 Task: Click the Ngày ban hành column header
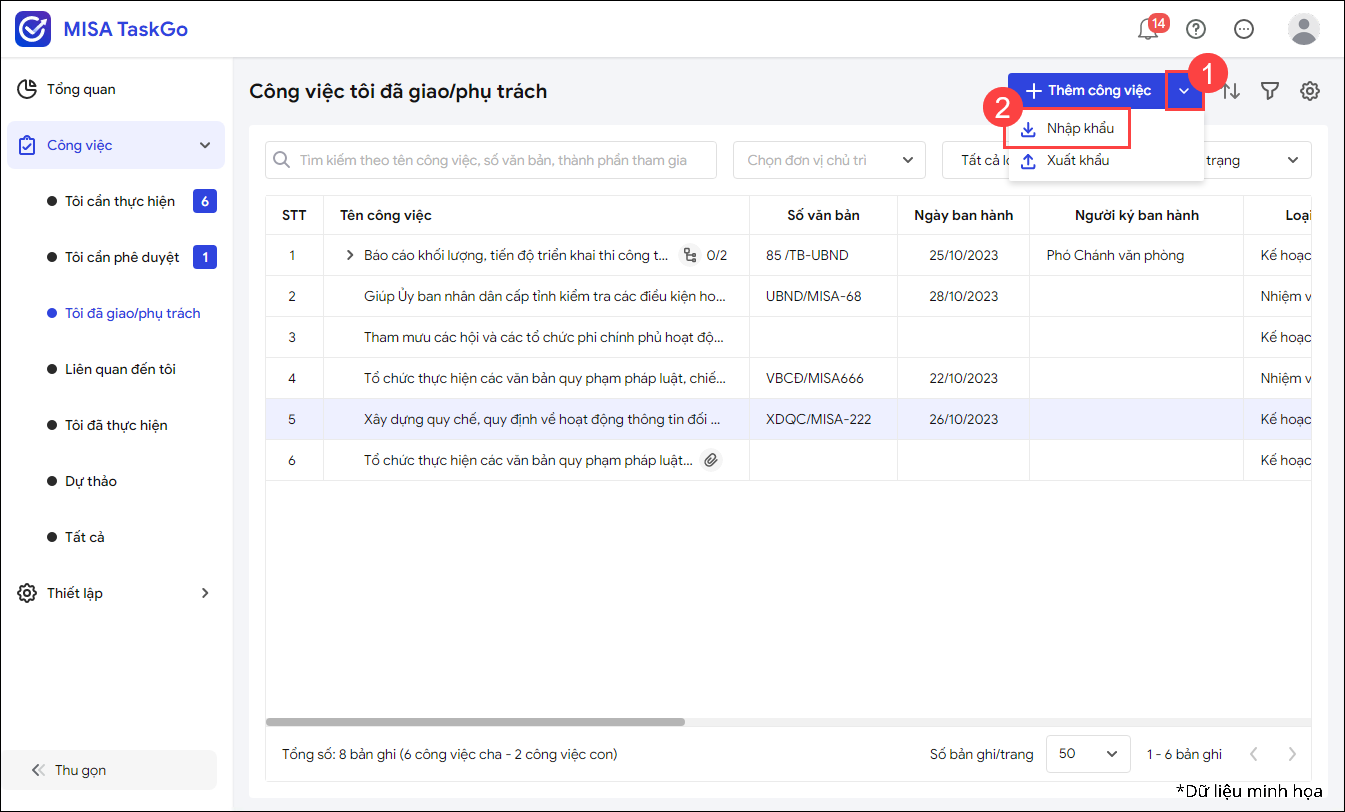click(963, 215)
